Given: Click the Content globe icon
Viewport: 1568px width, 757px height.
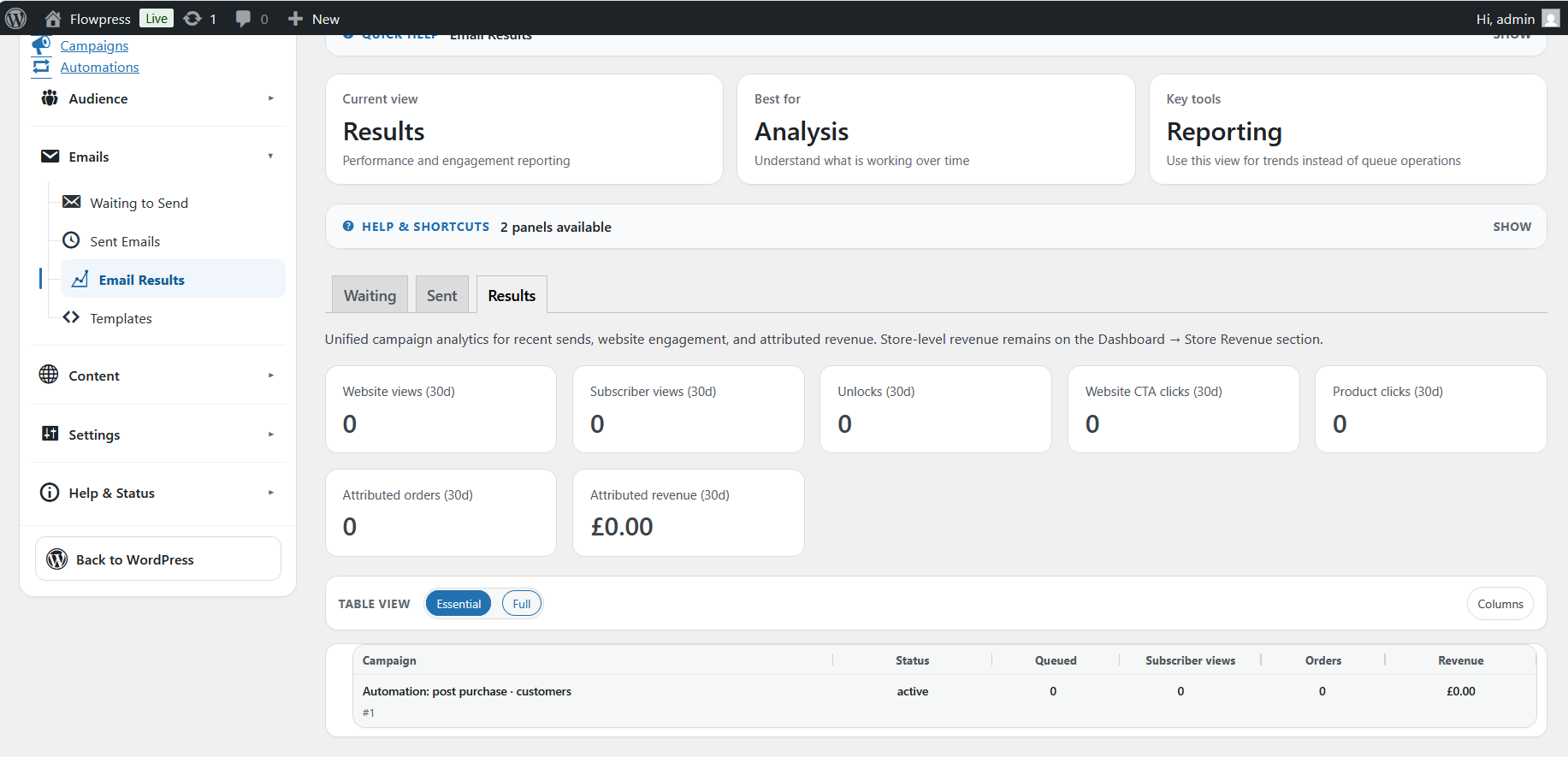Looking at the screenshot, I should (49, 375).
